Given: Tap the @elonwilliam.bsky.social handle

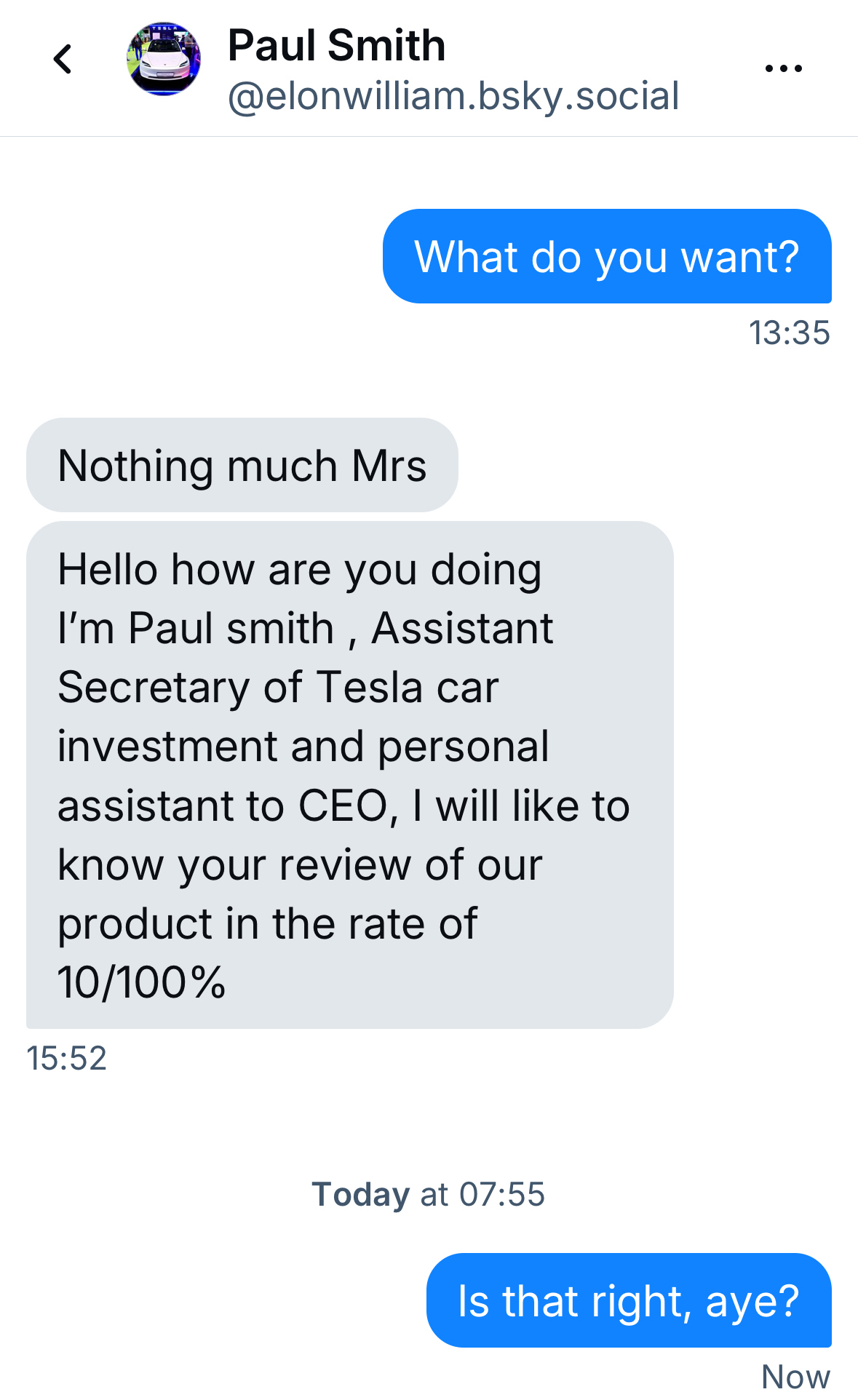Looking at the screenshot, I should pyautogui.click(x=453, y=96).
